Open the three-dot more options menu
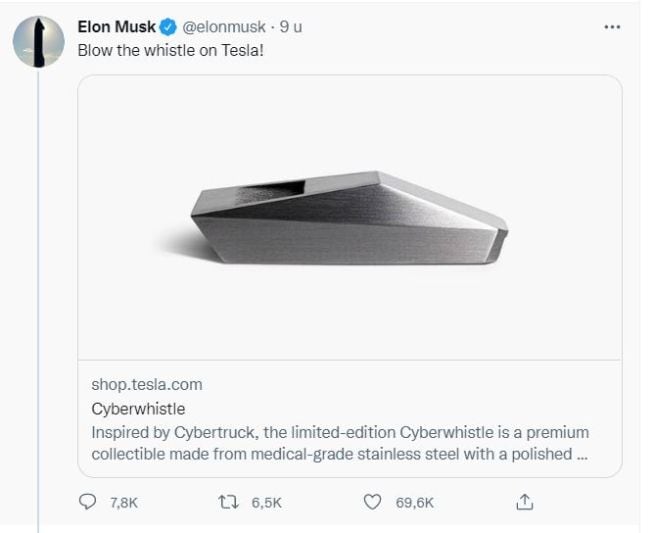This screenshot has width=654, height=533. pos(613,27)
